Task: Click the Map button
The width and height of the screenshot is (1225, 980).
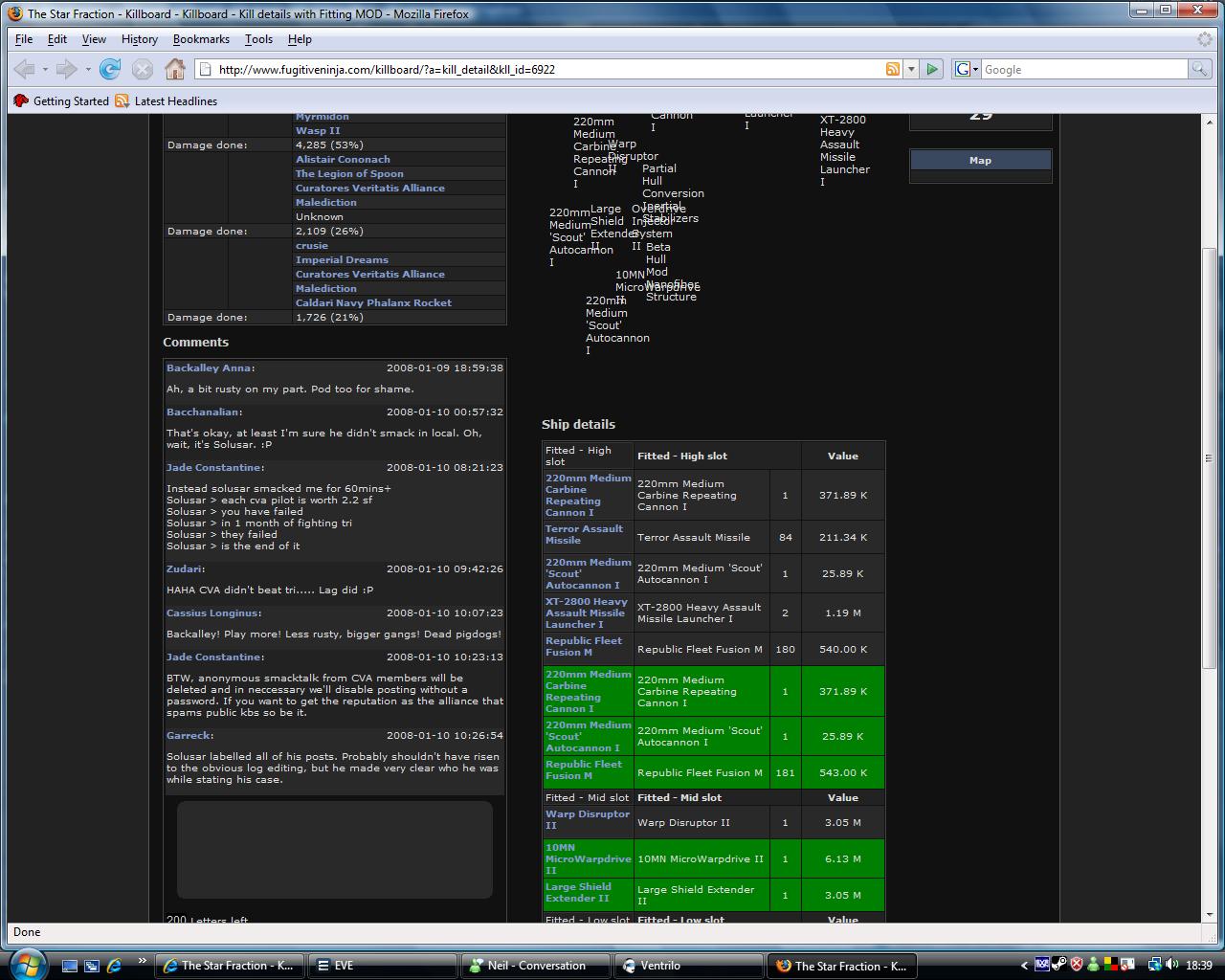Action: [980, 161]
